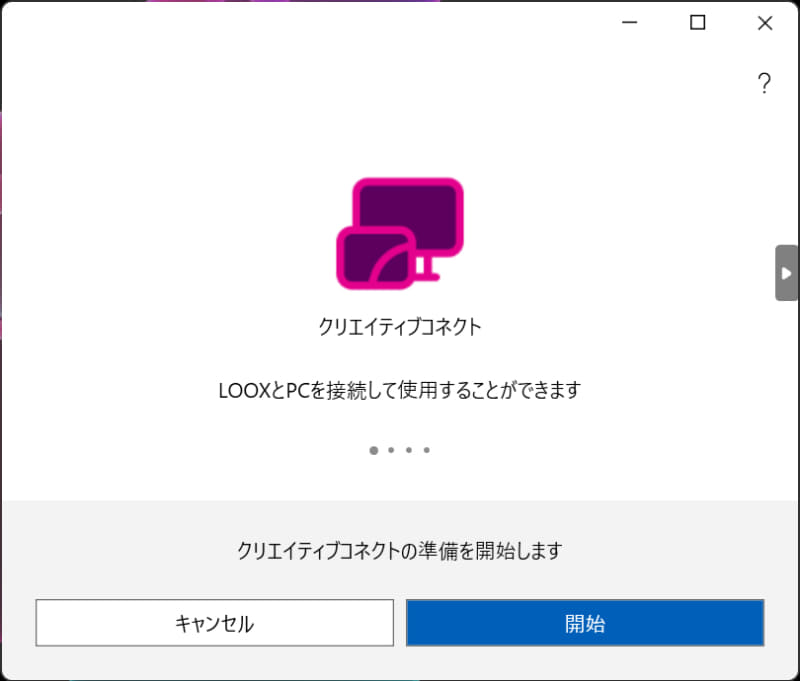
Task: Minimize the Creative Connect window
Action: [628, 22]
